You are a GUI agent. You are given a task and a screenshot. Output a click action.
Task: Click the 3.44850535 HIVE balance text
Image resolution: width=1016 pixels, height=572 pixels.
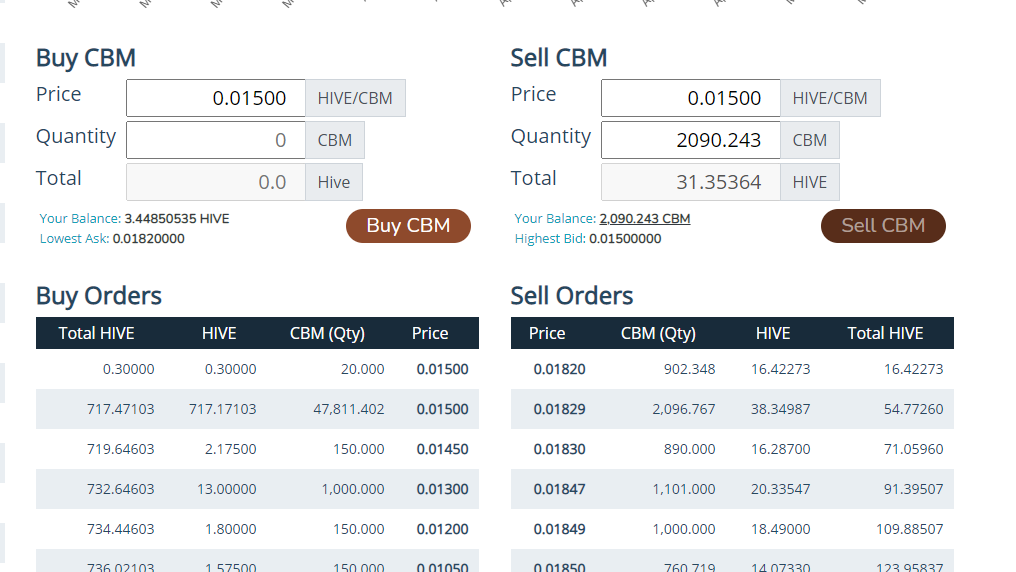(x=177, y=219)
